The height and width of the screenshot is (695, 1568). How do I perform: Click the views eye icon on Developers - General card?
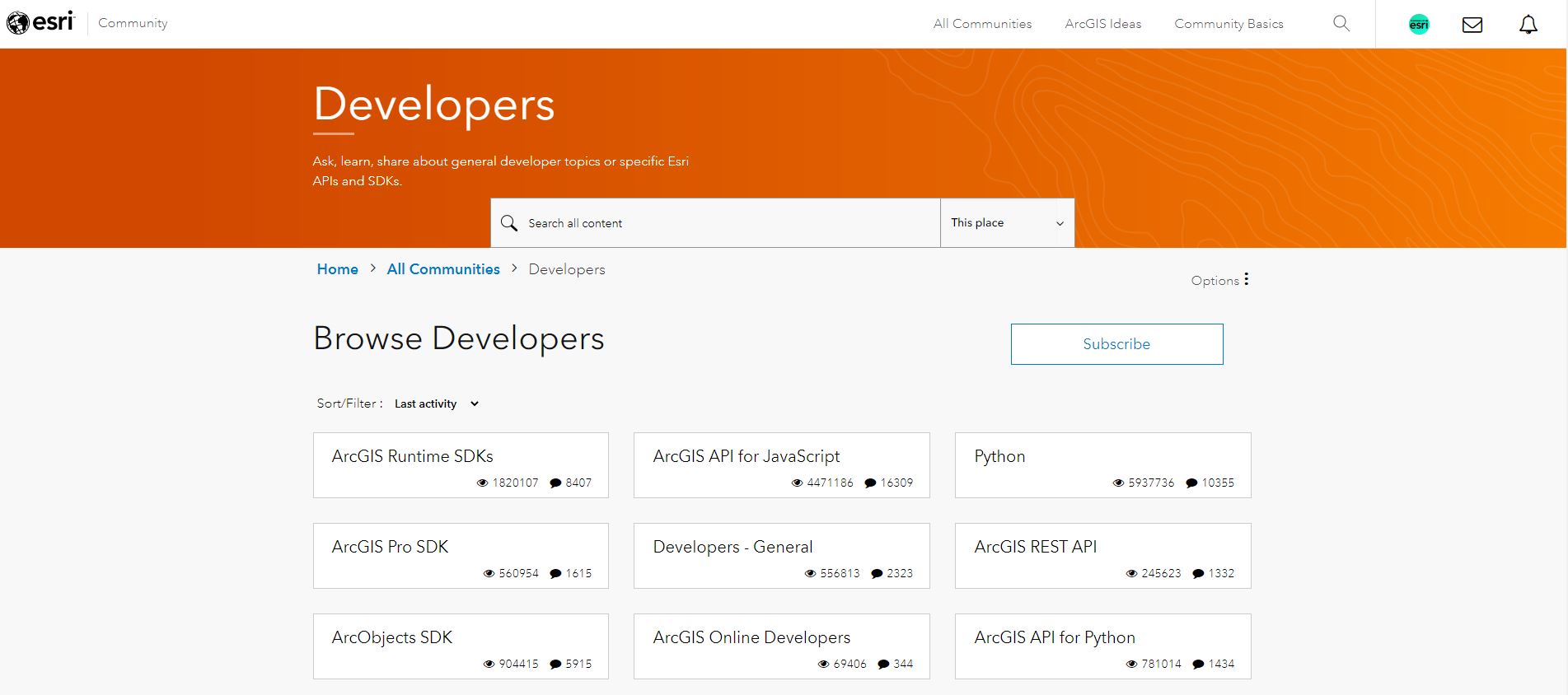[x=810, y=574]
